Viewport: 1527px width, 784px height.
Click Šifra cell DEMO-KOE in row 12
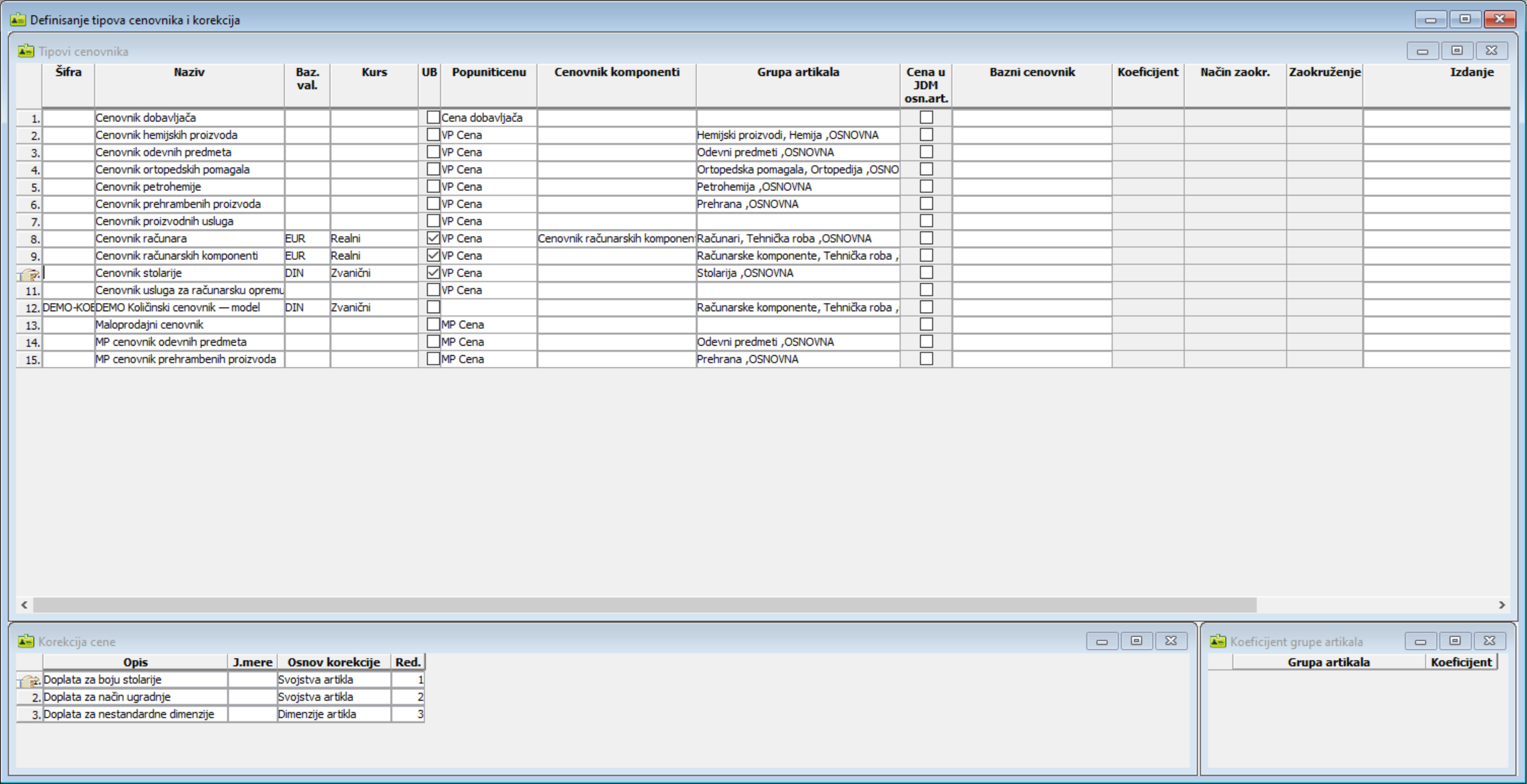click(68, 307)
